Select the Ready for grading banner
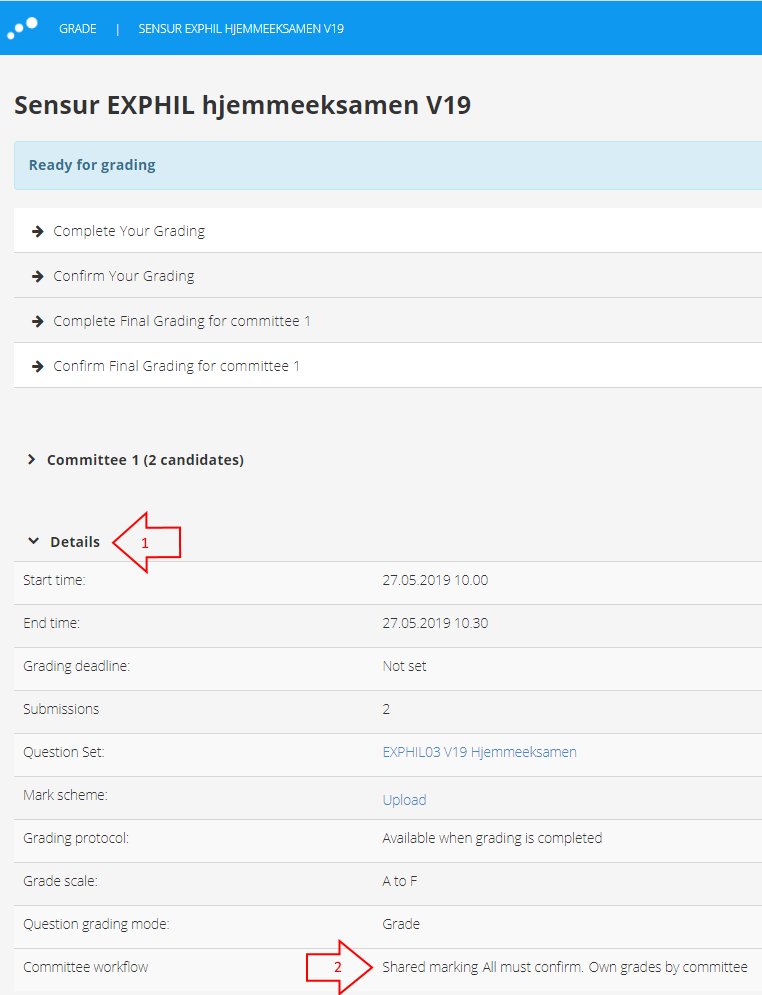This screenshot has height=995, width=762. coord(388,165)
